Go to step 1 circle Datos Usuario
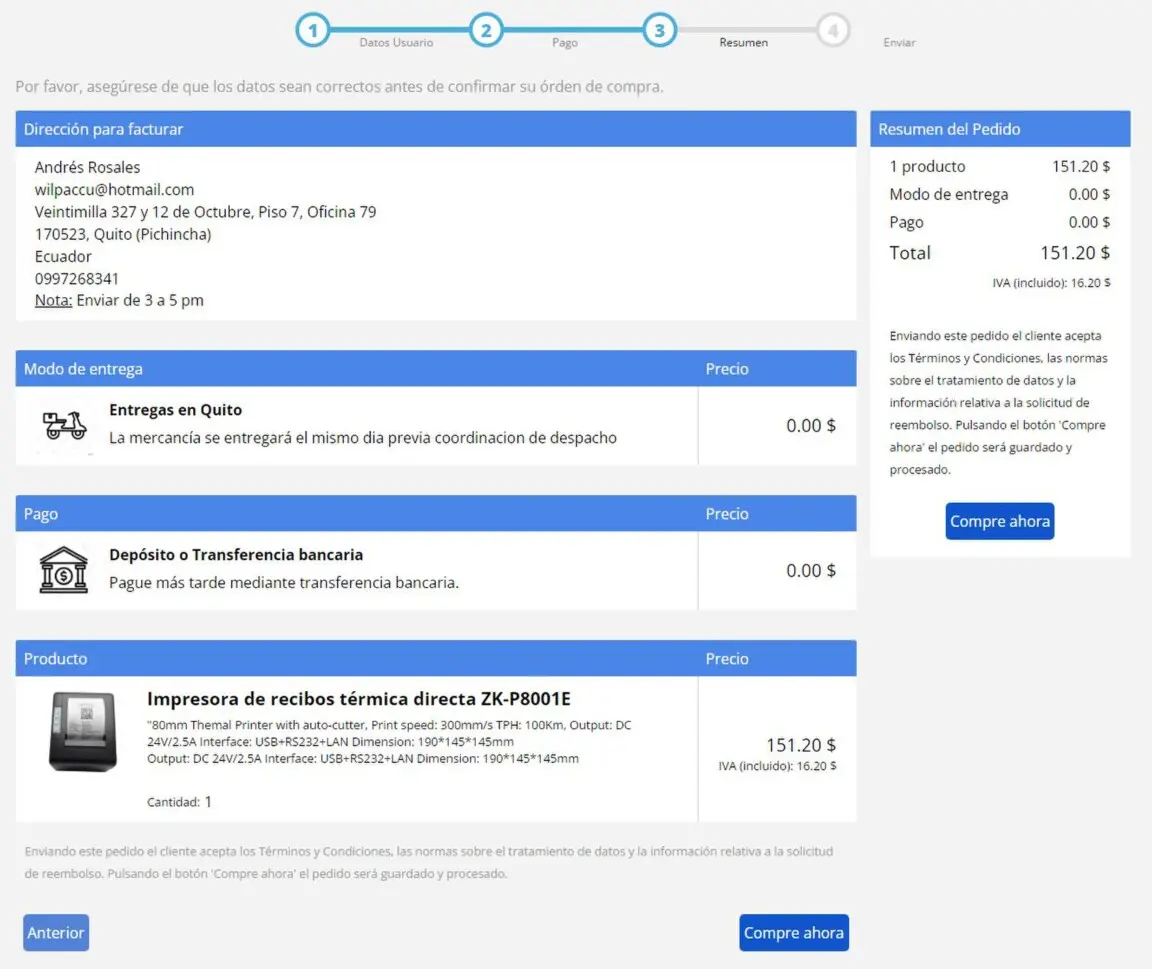The image size is (1152, 969). [313, 31]
